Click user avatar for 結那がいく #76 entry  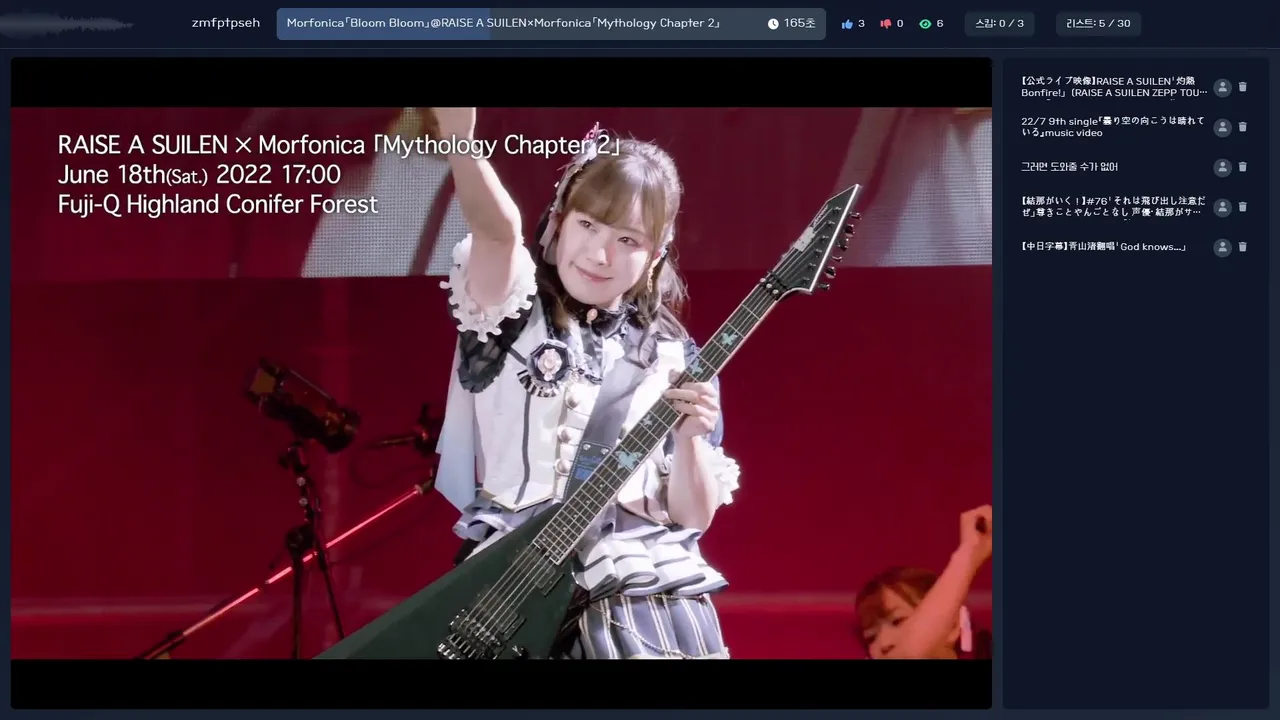click(x=1222, y=207)
